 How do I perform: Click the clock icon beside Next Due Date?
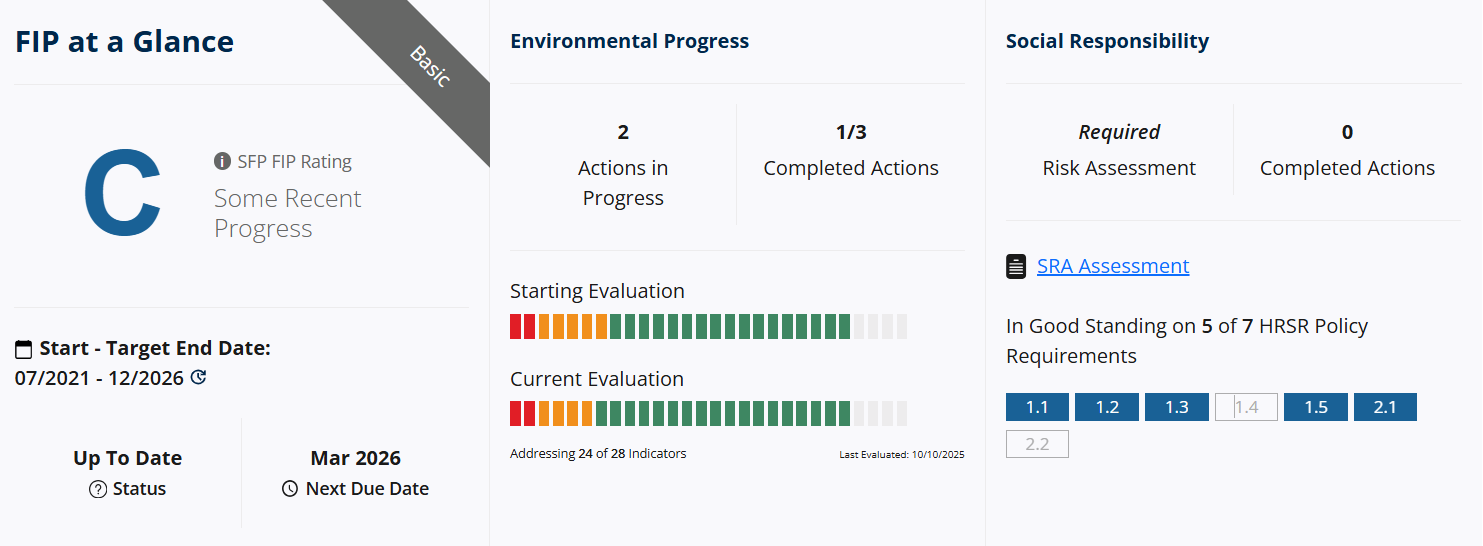[290, 490]
